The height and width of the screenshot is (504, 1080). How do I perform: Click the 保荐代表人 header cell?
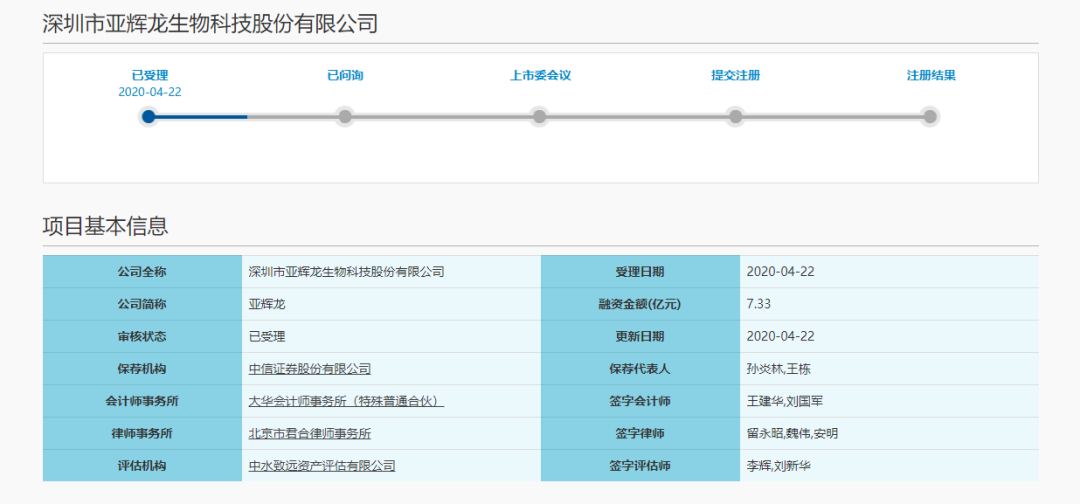tap(640, 369)
